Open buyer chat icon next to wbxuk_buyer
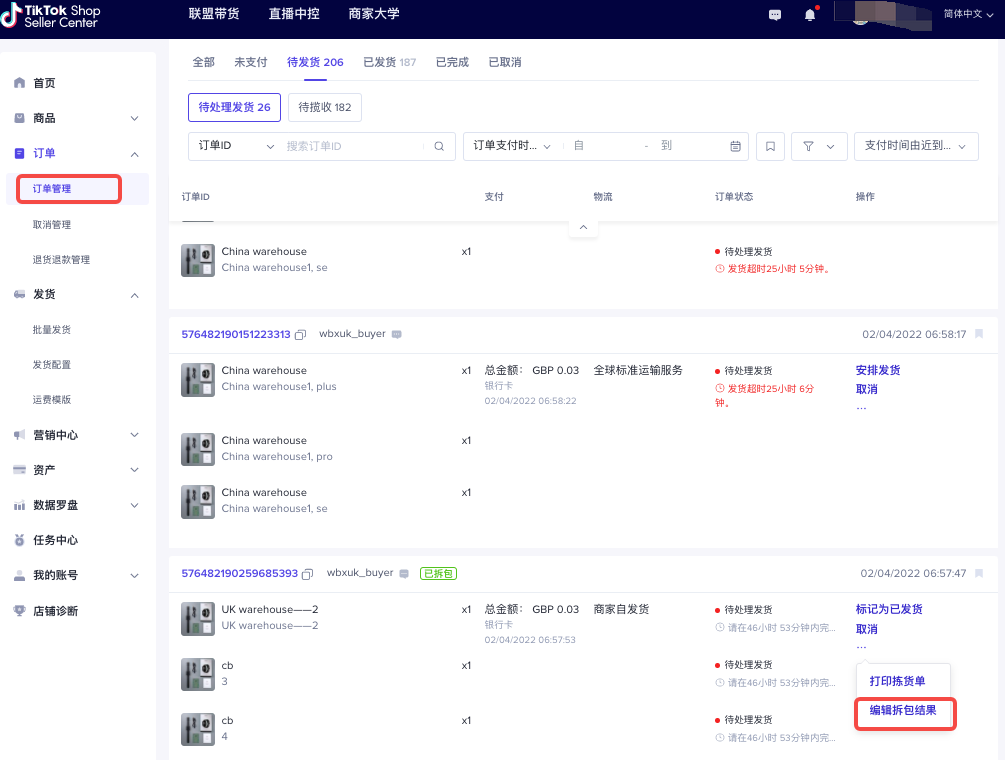The width and height of the screenshot is (1005, 760). (x=397, y=334)
